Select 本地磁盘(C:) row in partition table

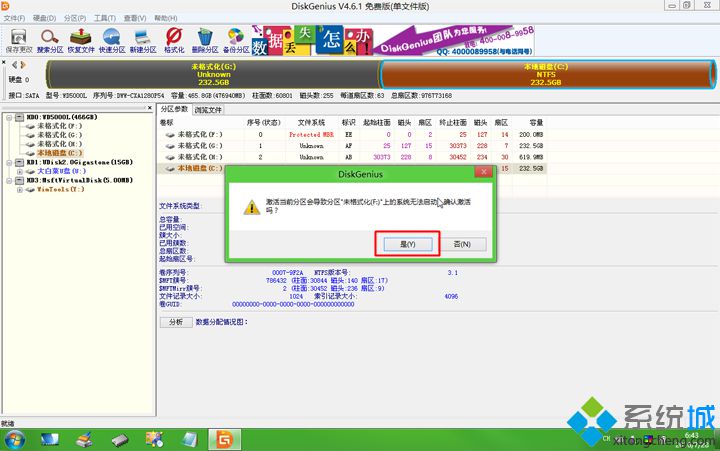352,169
